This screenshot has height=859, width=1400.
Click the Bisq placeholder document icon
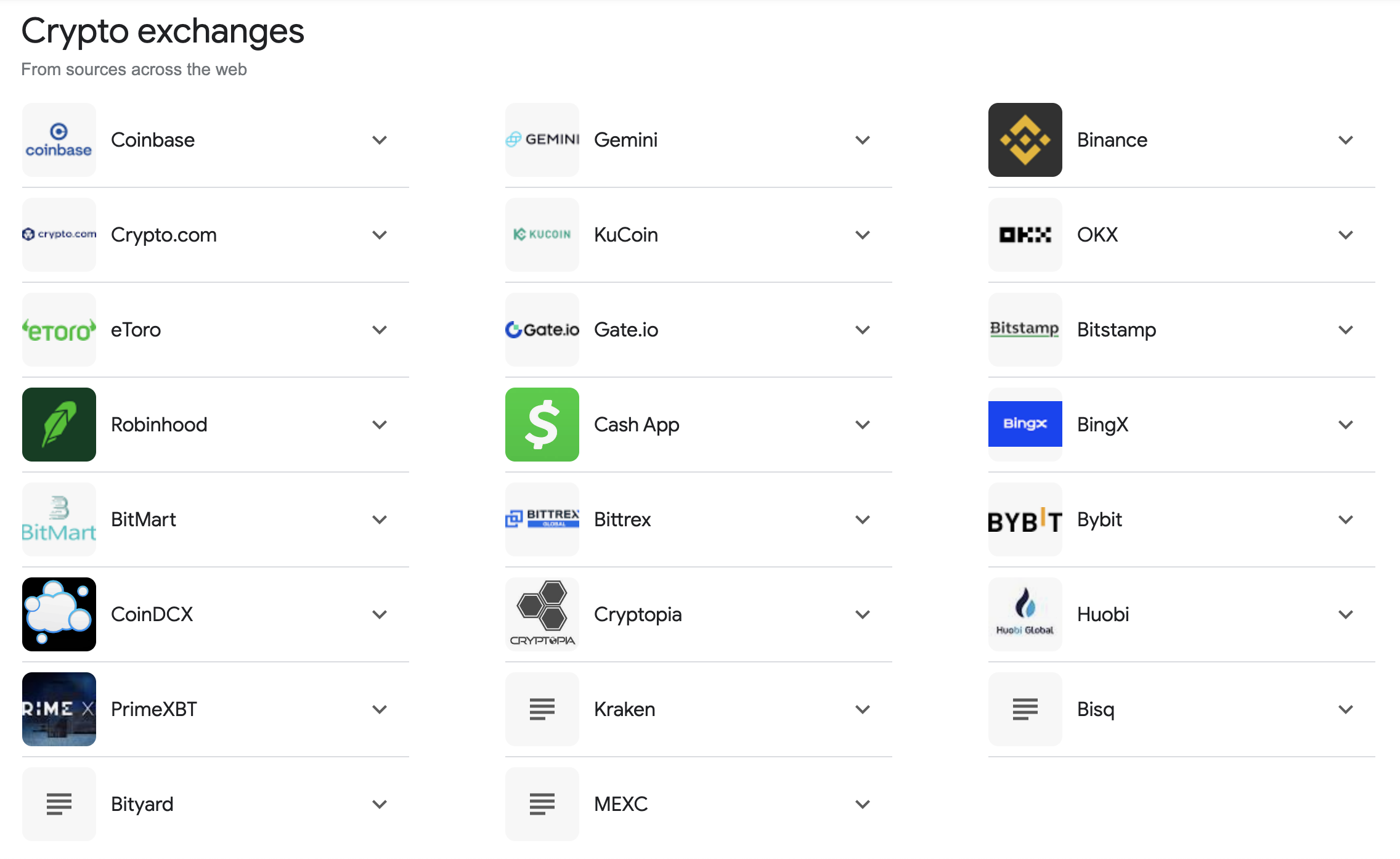(1025, 709)
